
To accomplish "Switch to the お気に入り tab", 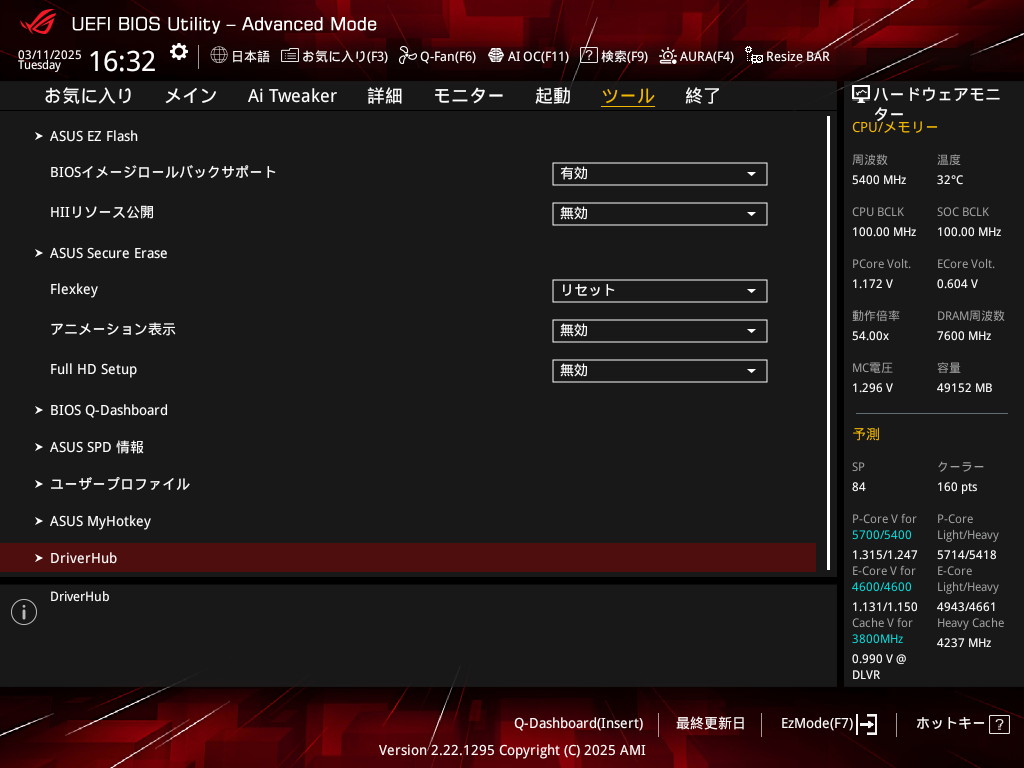I will (x=88, y=96).
